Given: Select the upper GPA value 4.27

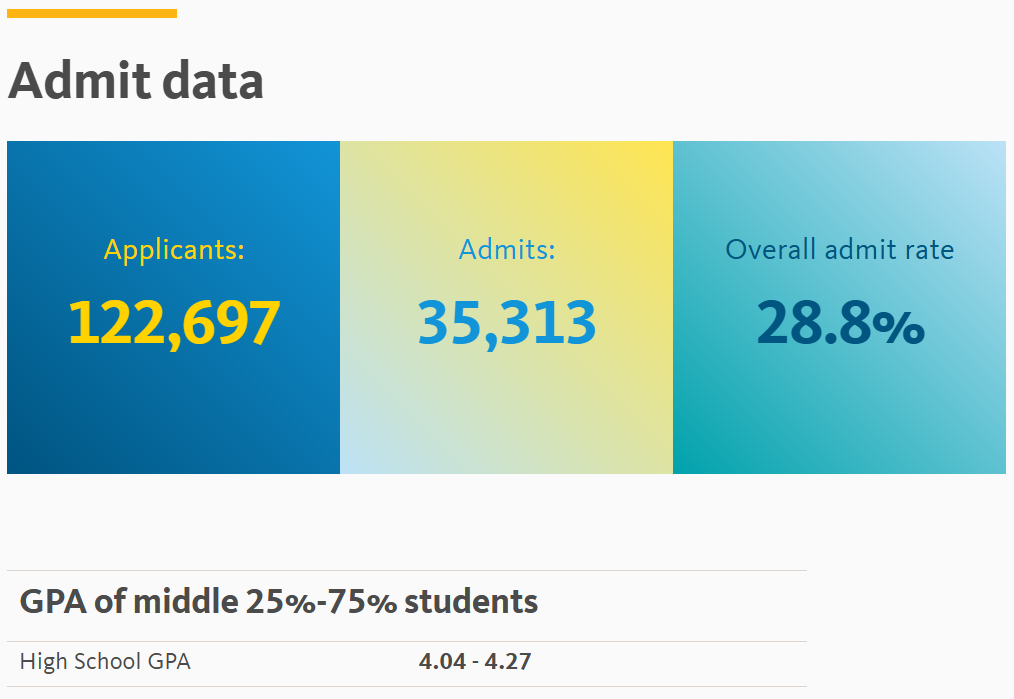Looking at the screenshot, I should coord(508,662).
